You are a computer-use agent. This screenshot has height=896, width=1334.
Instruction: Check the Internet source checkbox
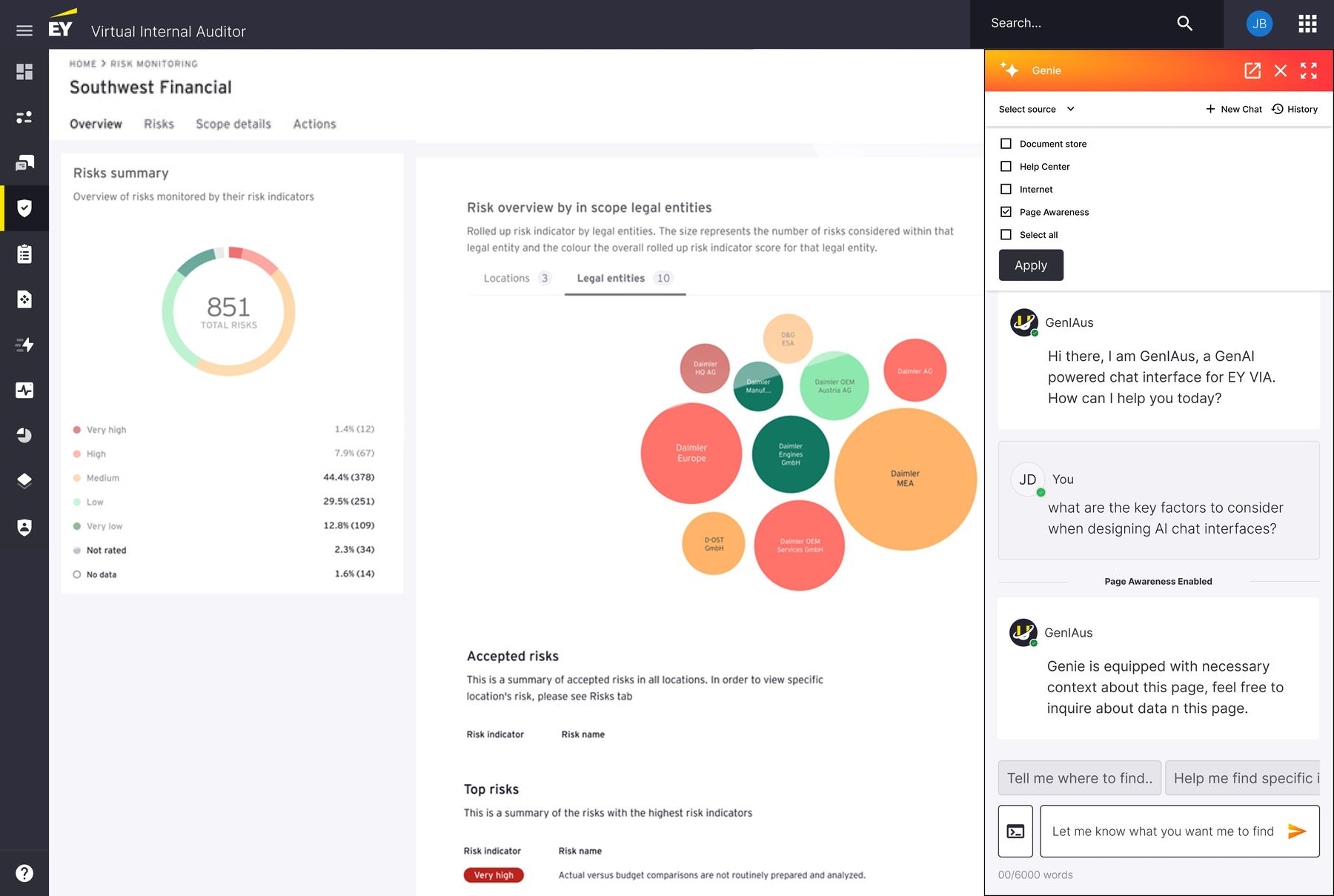pos(1006,189)
